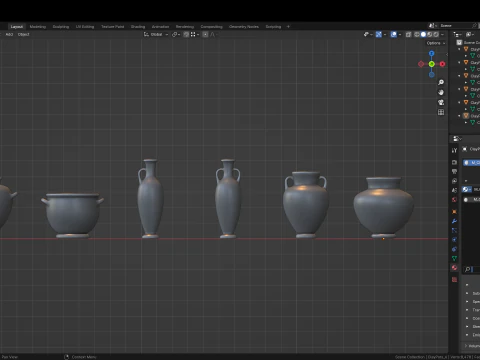Switch to the Modeling workspace tab
Image resolution: width=480 pixels, height=360 pixels.
point(38,27)
